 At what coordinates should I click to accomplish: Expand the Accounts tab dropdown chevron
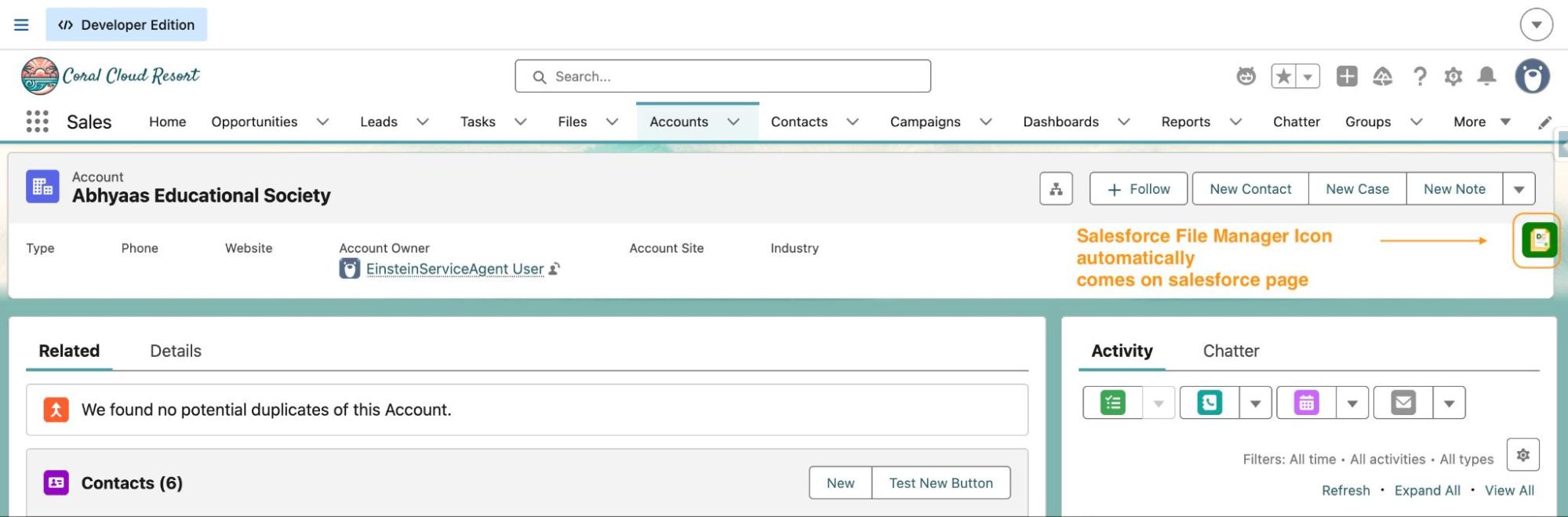[733, 122]
